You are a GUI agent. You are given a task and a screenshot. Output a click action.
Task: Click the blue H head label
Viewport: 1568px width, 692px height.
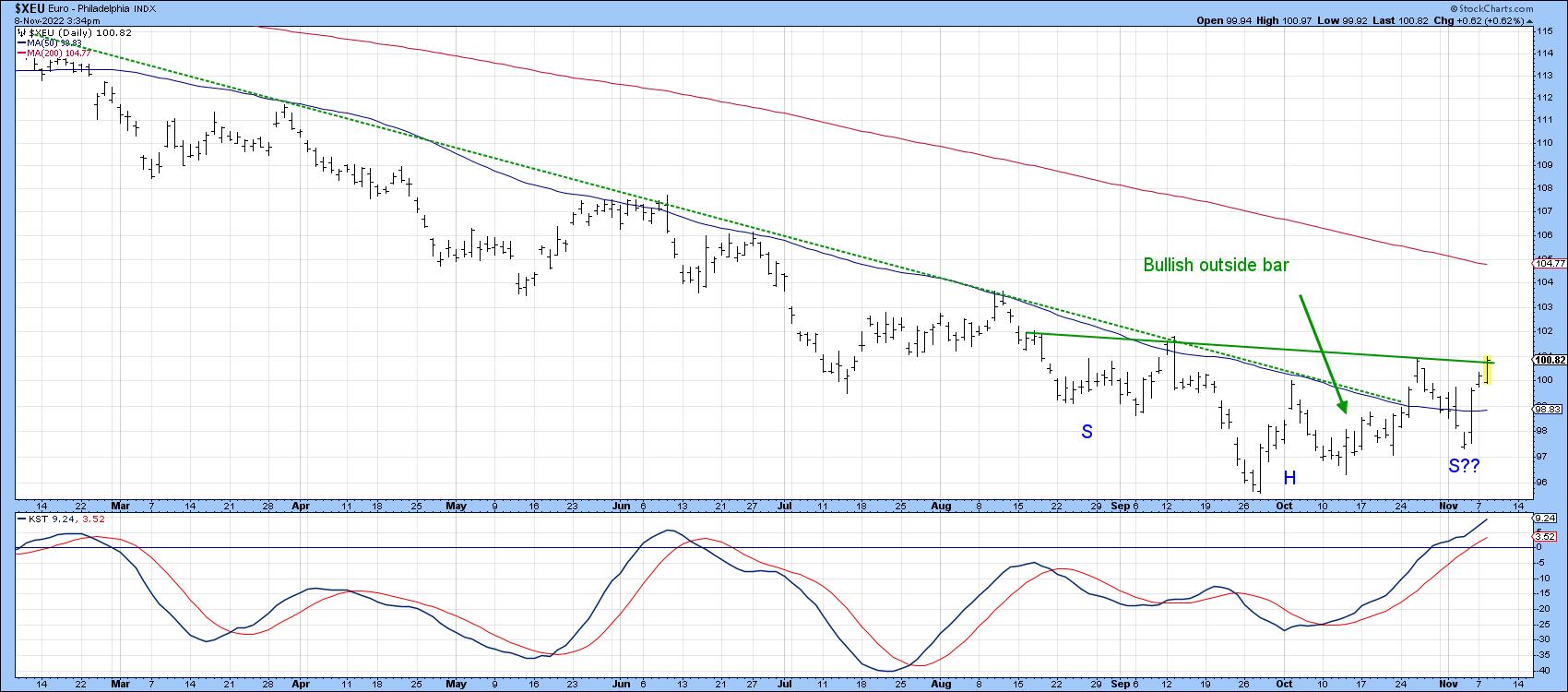[1289, 478]
